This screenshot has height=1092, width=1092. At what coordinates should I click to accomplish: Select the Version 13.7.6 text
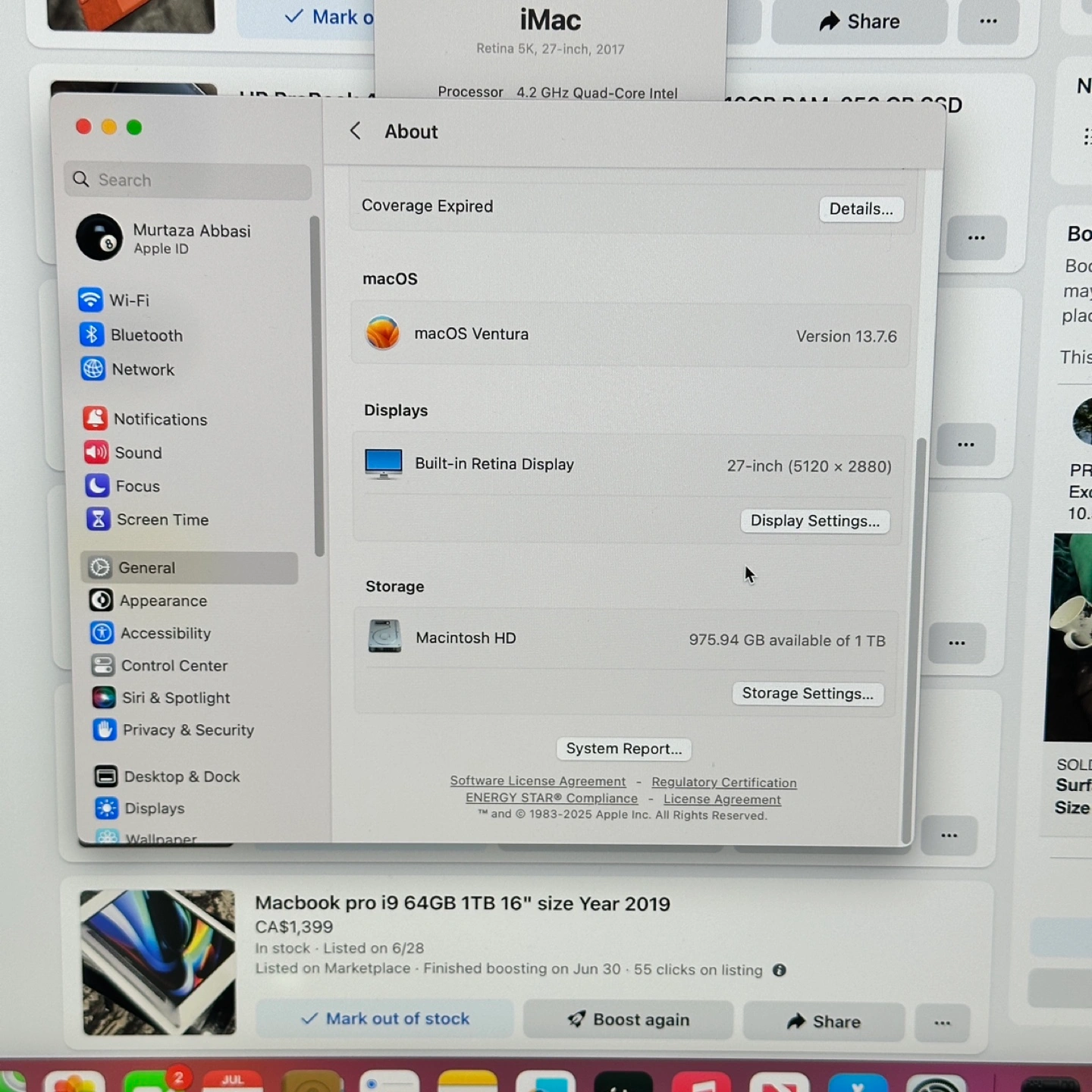[846, 336]
